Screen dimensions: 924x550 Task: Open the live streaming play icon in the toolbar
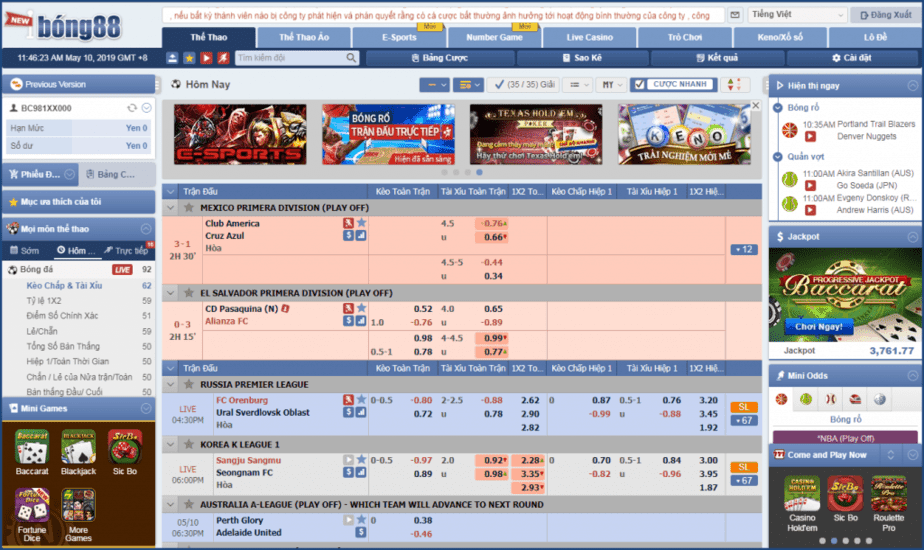(206, 58)
